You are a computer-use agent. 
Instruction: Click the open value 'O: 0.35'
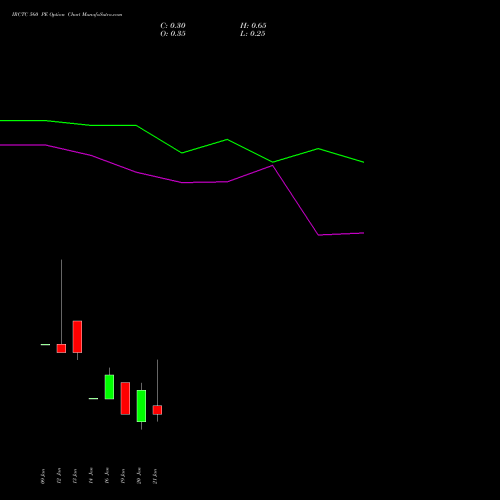coord(173,34)
